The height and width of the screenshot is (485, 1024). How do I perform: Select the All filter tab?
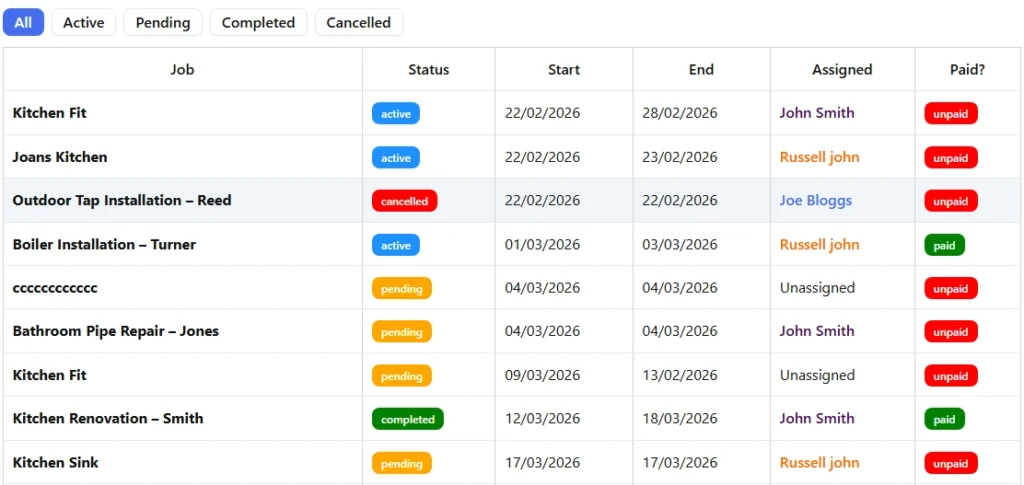pyautogui.click(x=23, y=22)
